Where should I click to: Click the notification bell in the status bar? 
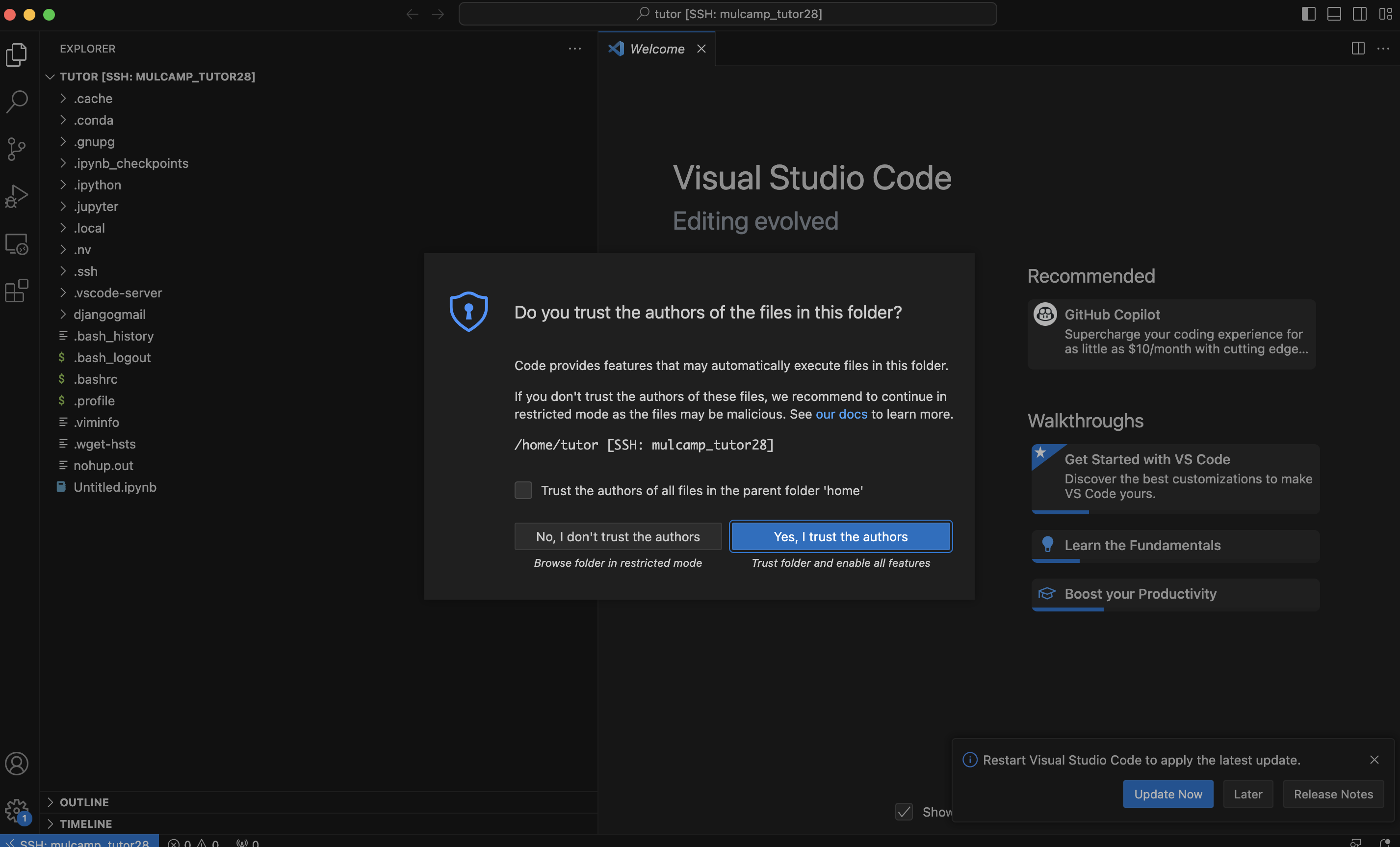coord(1384,843)
